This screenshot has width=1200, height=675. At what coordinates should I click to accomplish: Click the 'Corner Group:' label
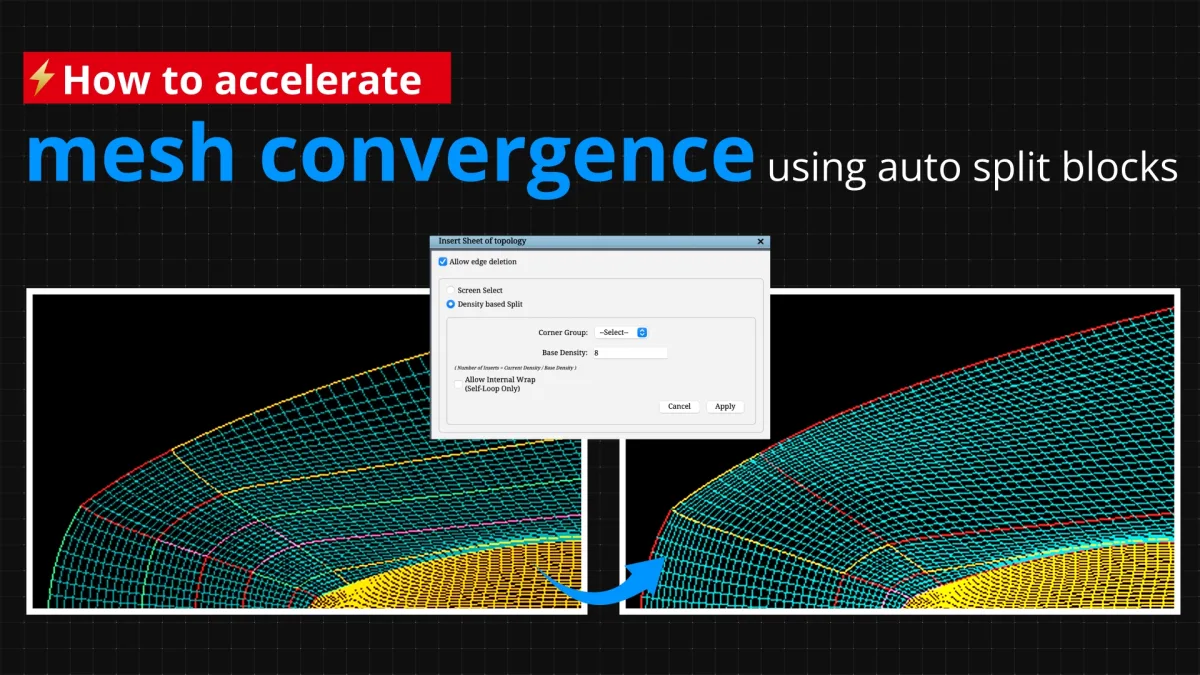(563, 332)
